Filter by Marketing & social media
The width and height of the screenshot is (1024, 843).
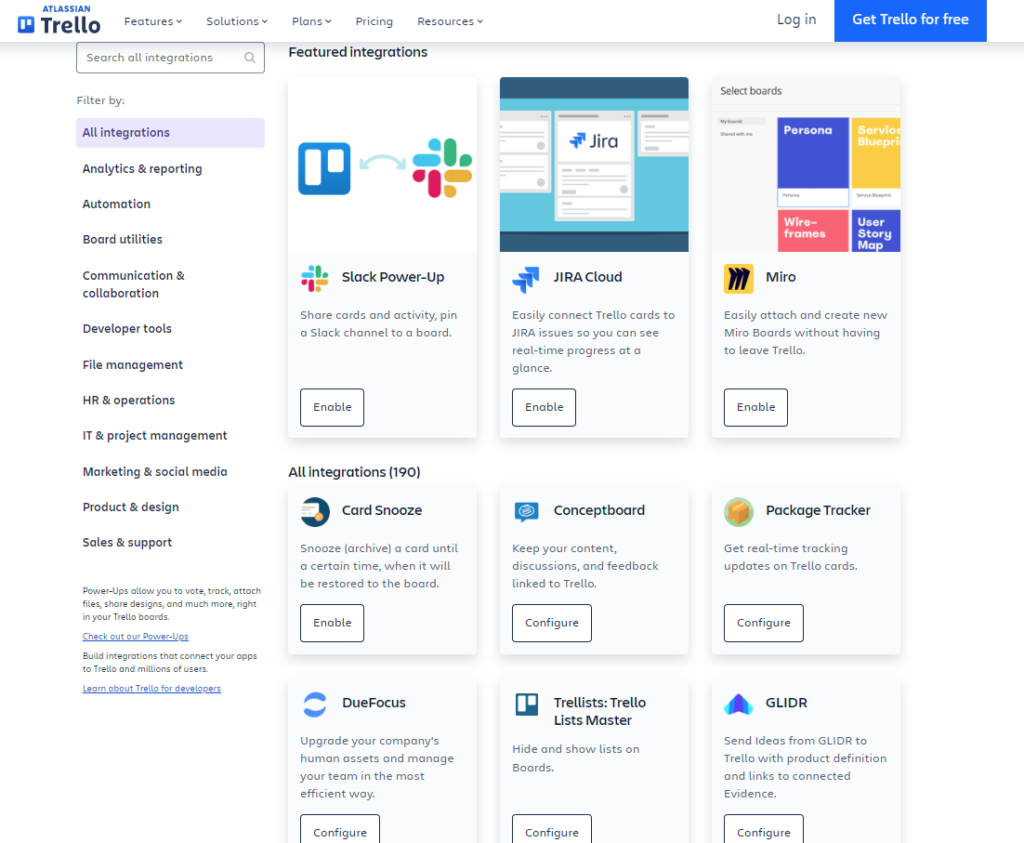[155, 471]
